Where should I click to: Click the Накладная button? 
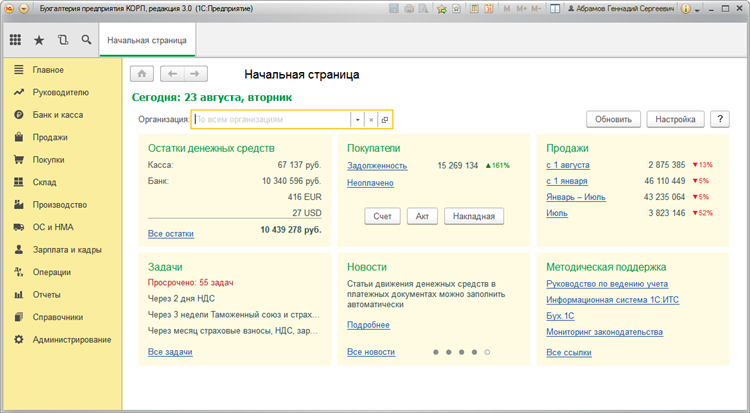click(474, 216)
